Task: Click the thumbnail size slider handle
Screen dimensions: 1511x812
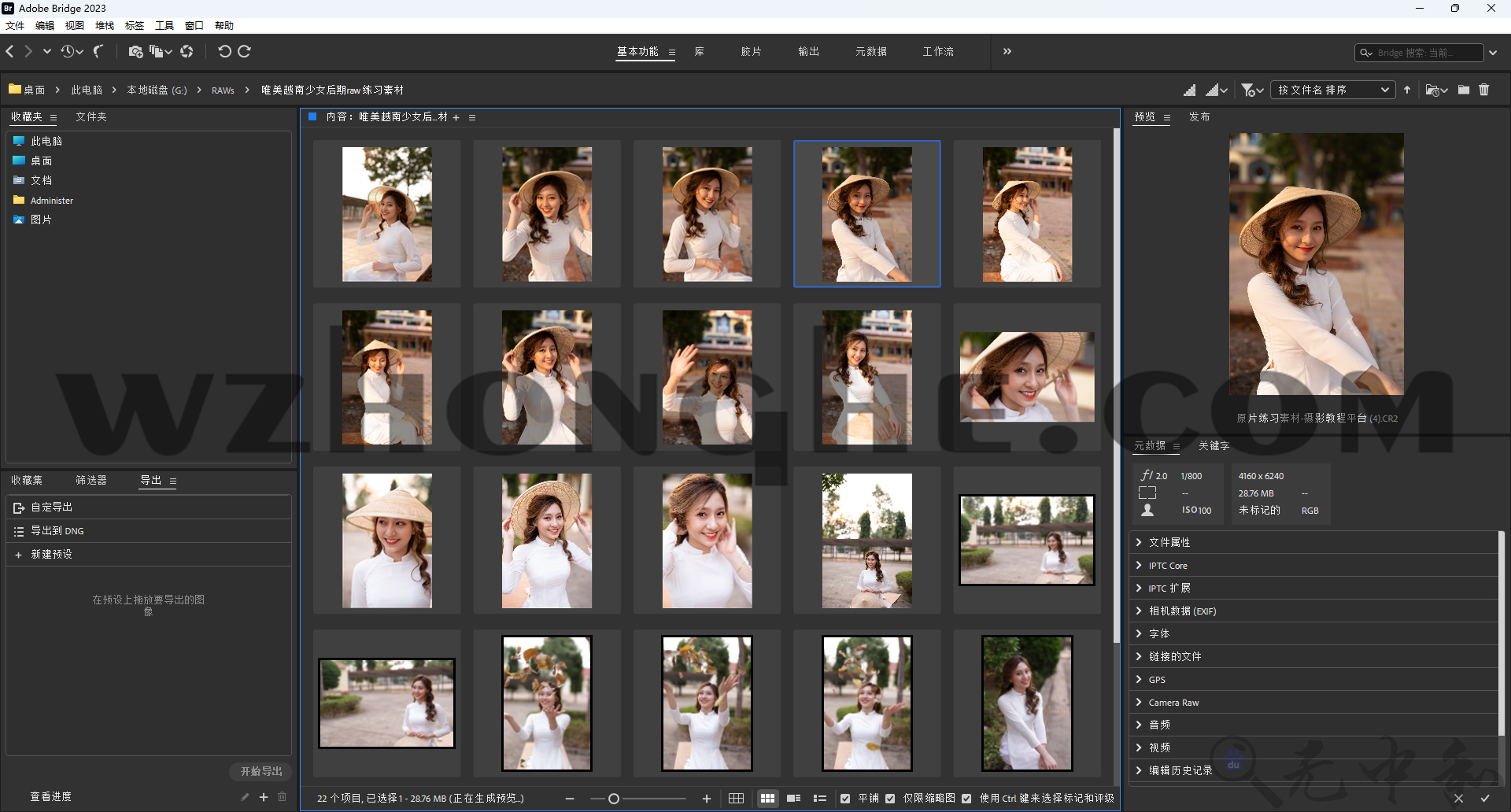Action: tap(614, 799)
